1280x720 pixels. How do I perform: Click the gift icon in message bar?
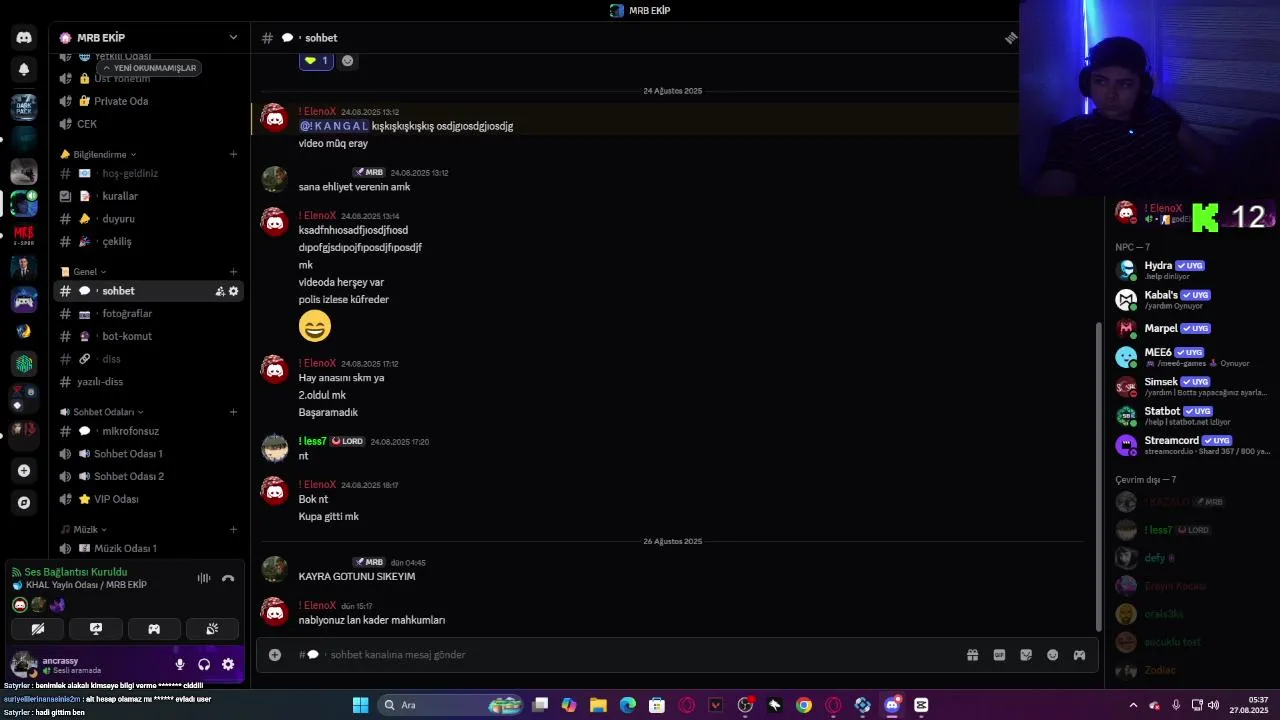point(972,655)
